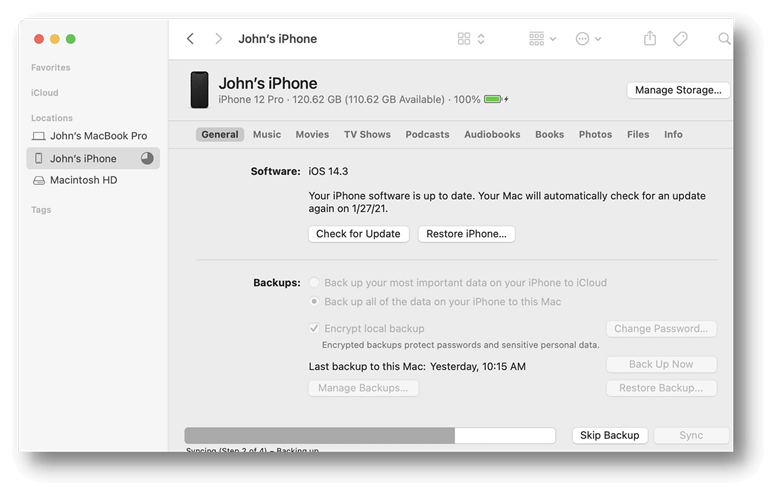775x494 pixels.
Task: Open Manage Backups dialog
Action: (x=363, y=388)
